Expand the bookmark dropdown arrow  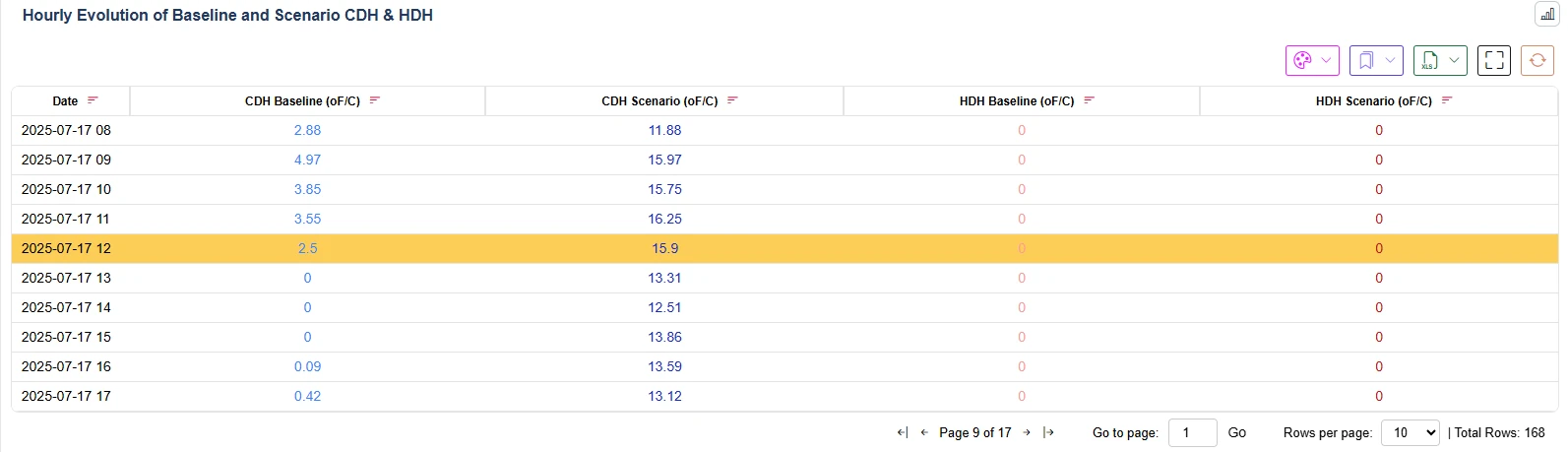(1390, 60)
